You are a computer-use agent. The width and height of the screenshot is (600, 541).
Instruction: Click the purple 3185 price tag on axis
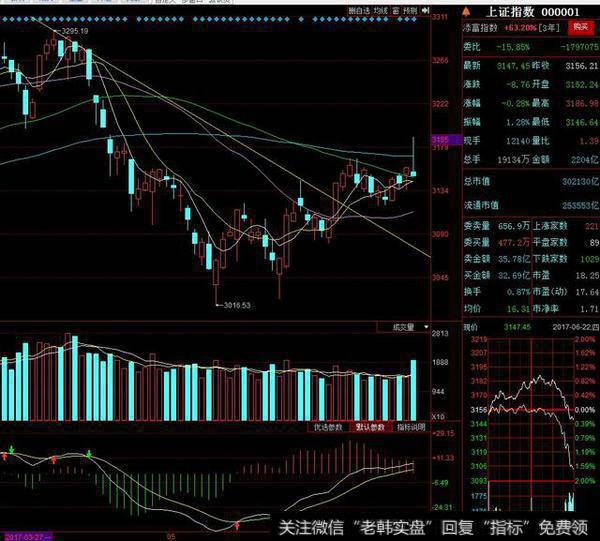(x=440, y=140)
